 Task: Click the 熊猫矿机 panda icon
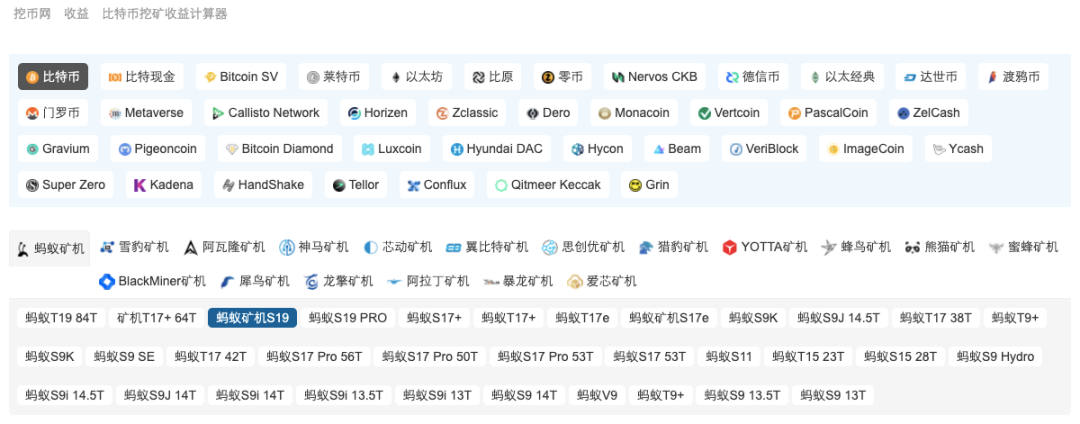click(913, 247)
